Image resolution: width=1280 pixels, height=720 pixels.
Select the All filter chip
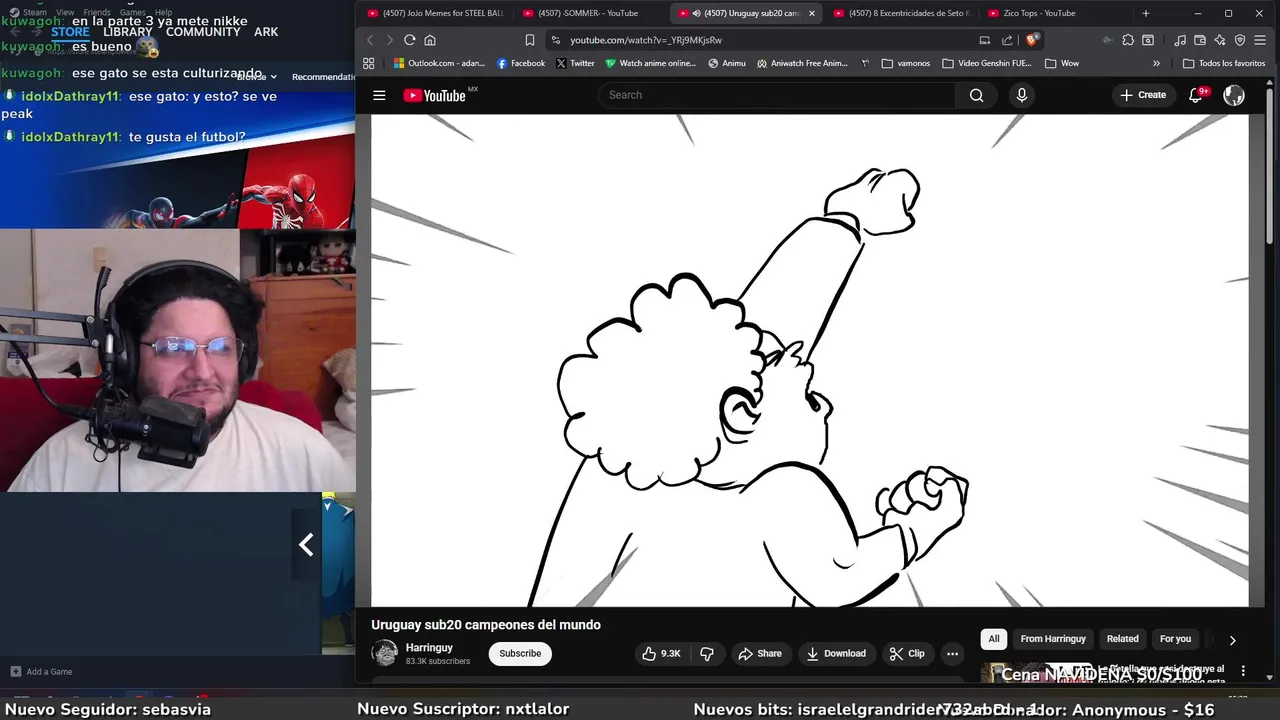pos(993,639)
